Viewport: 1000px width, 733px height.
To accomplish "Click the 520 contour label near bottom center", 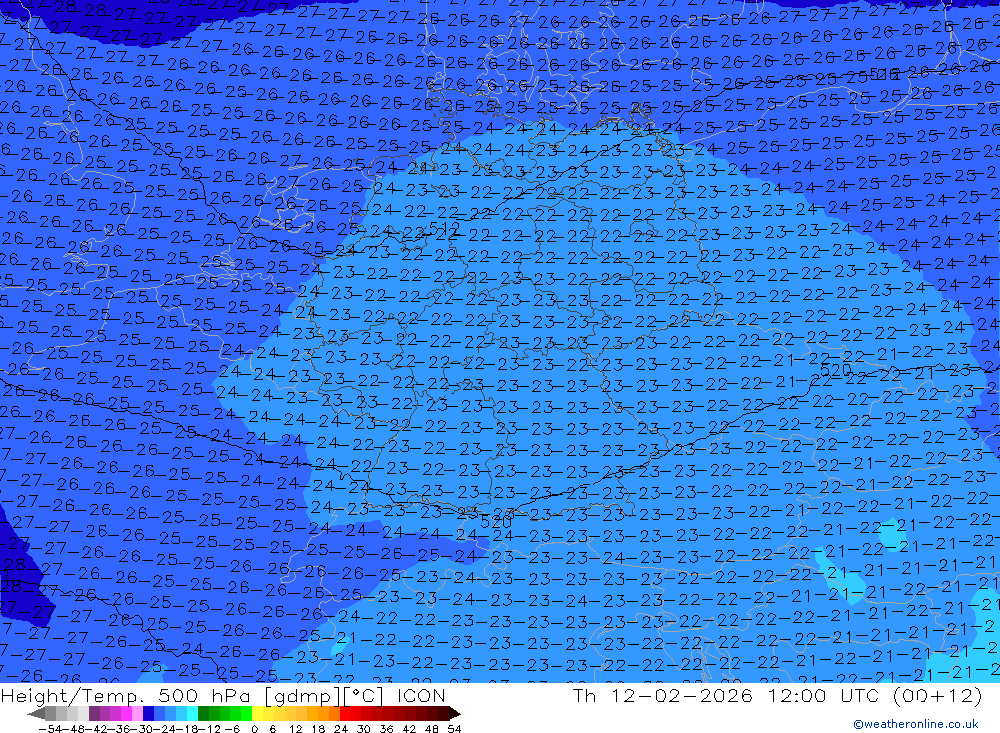I will 496,521.
